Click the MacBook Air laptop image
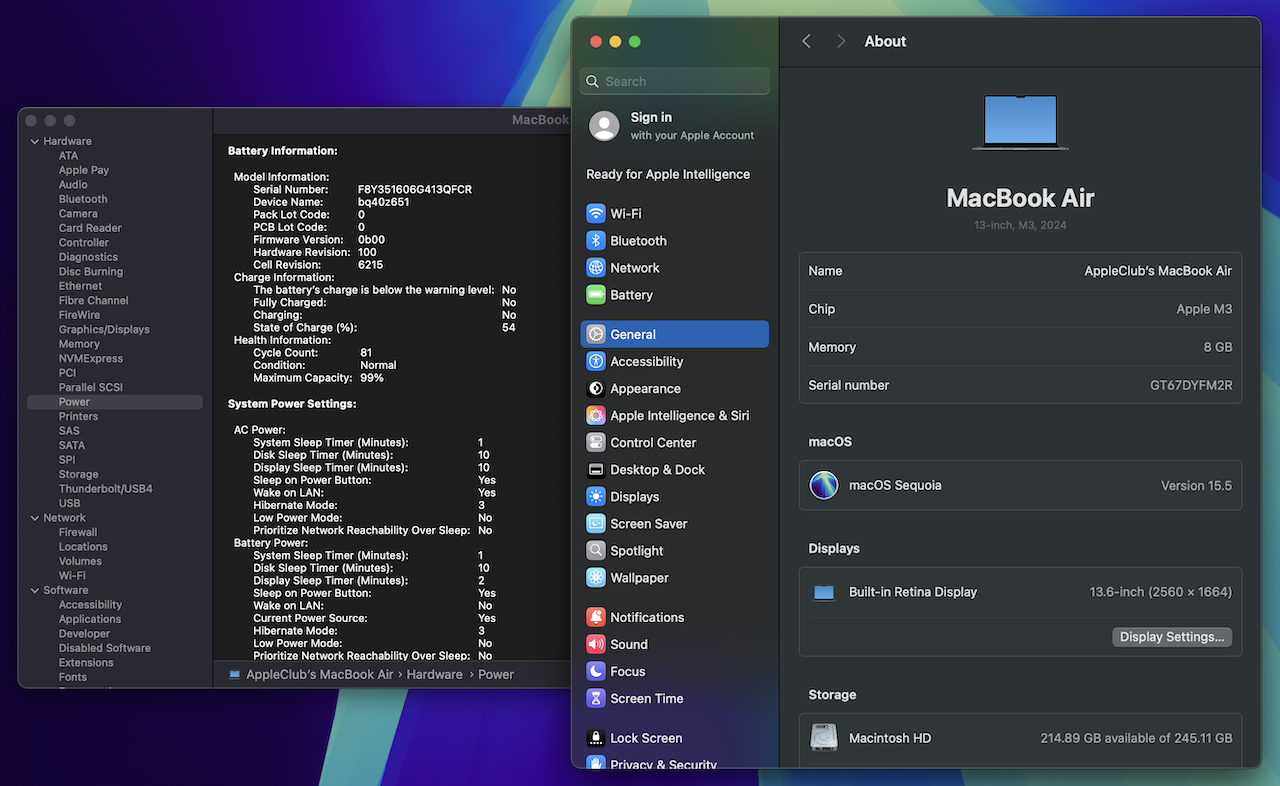 tap(1020, 123)
